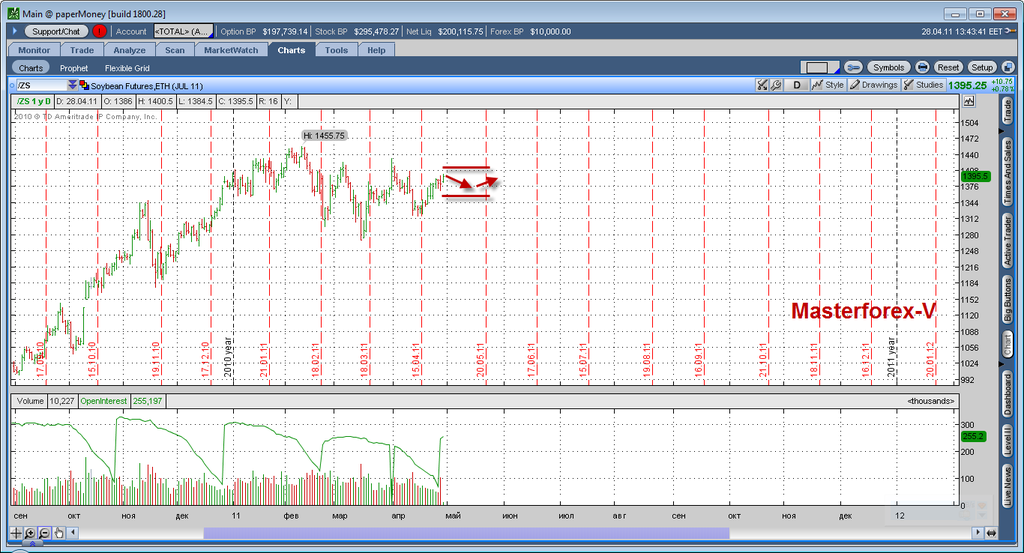Image resolution: width=1024 pixels, height=553 pixels.
Task: Open the Help tab
Action: pos(376,50)
